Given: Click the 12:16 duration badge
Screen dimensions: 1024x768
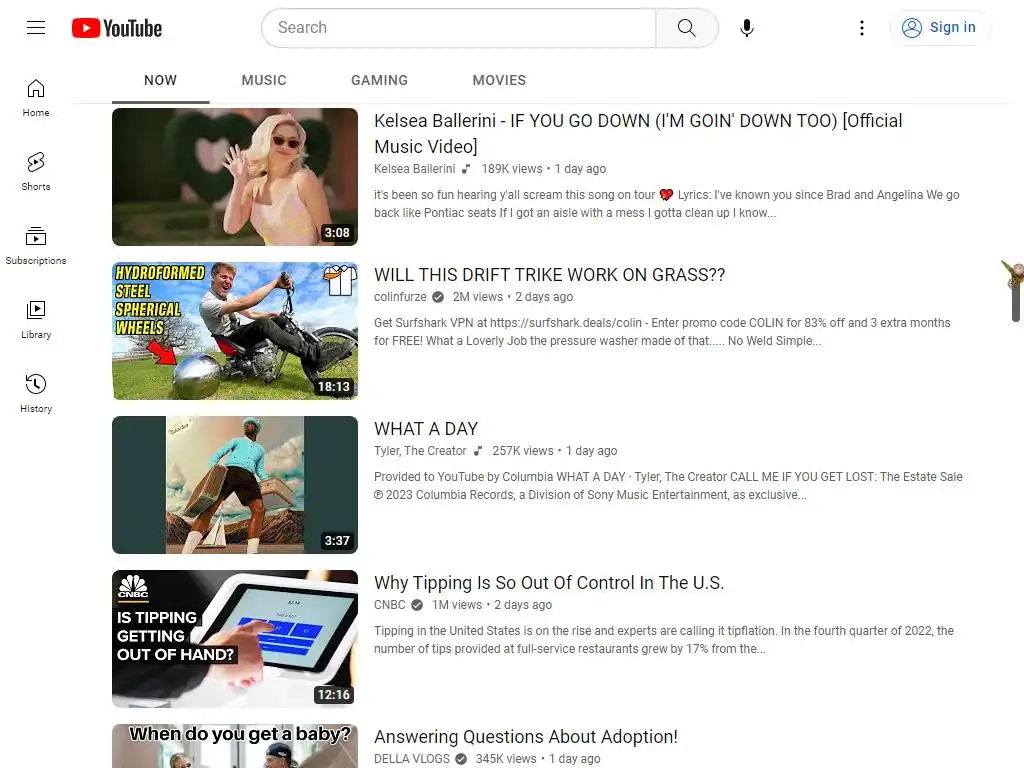Looking at the screenshot, I should pos(334,695).
